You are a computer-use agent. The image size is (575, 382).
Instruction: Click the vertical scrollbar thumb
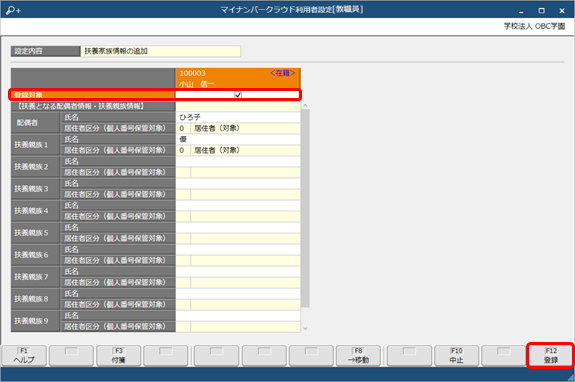[305, 208]
